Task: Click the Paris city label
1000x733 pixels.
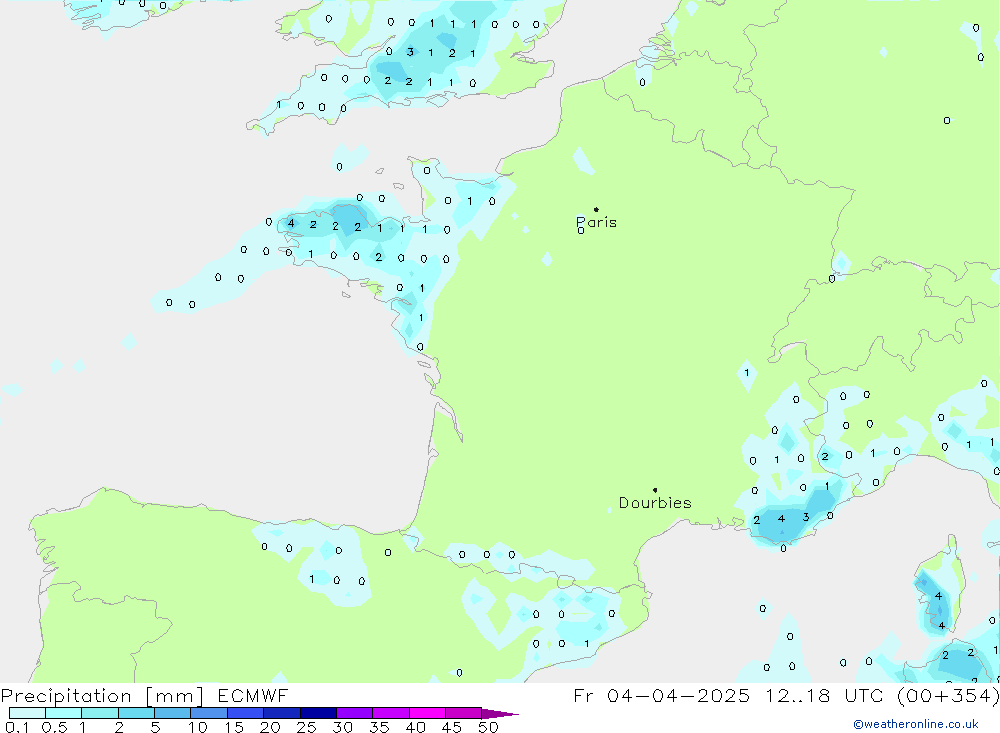Action: [596, 222]
